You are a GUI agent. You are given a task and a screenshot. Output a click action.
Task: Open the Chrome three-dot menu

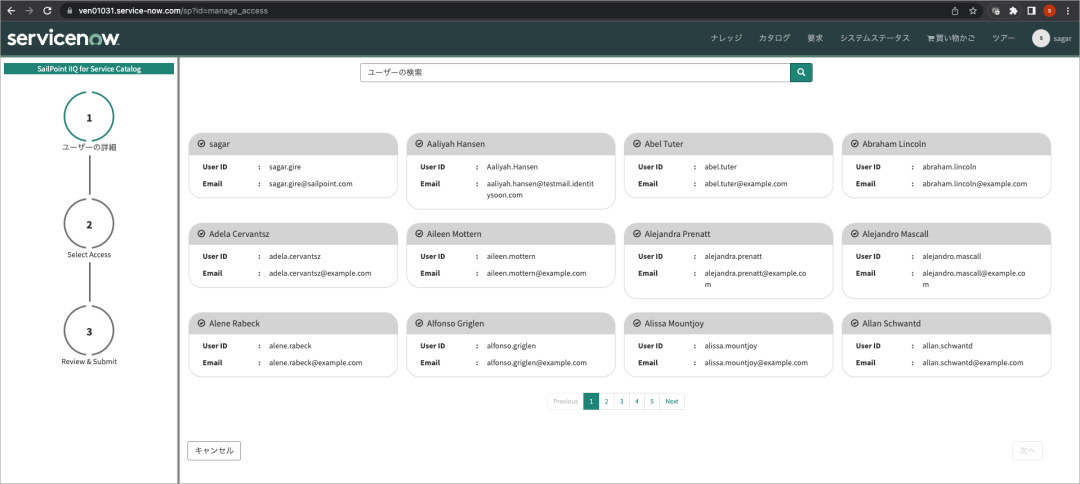pos(1068,11)
